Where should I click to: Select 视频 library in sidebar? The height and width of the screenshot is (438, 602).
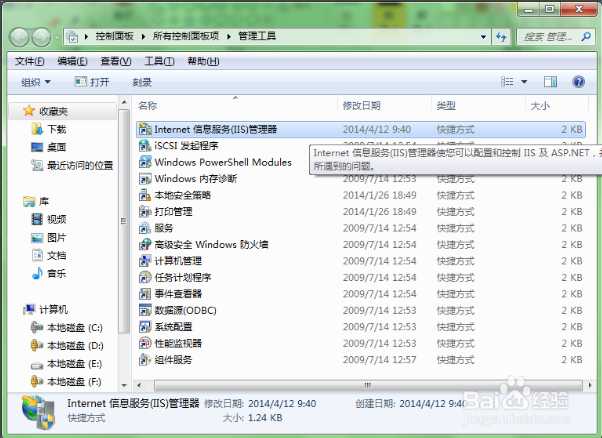click(x=56, y=219)
